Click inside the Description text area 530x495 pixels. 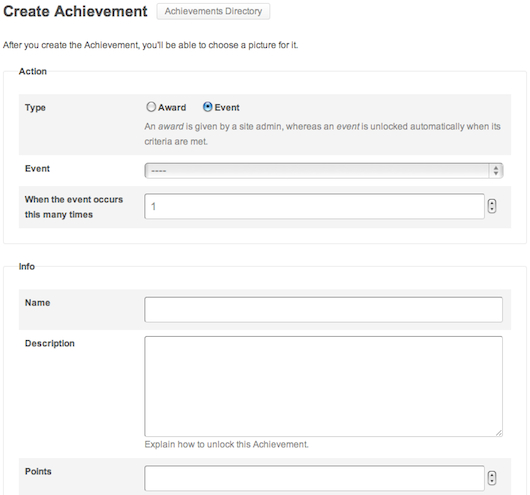(x=323, y=386)
